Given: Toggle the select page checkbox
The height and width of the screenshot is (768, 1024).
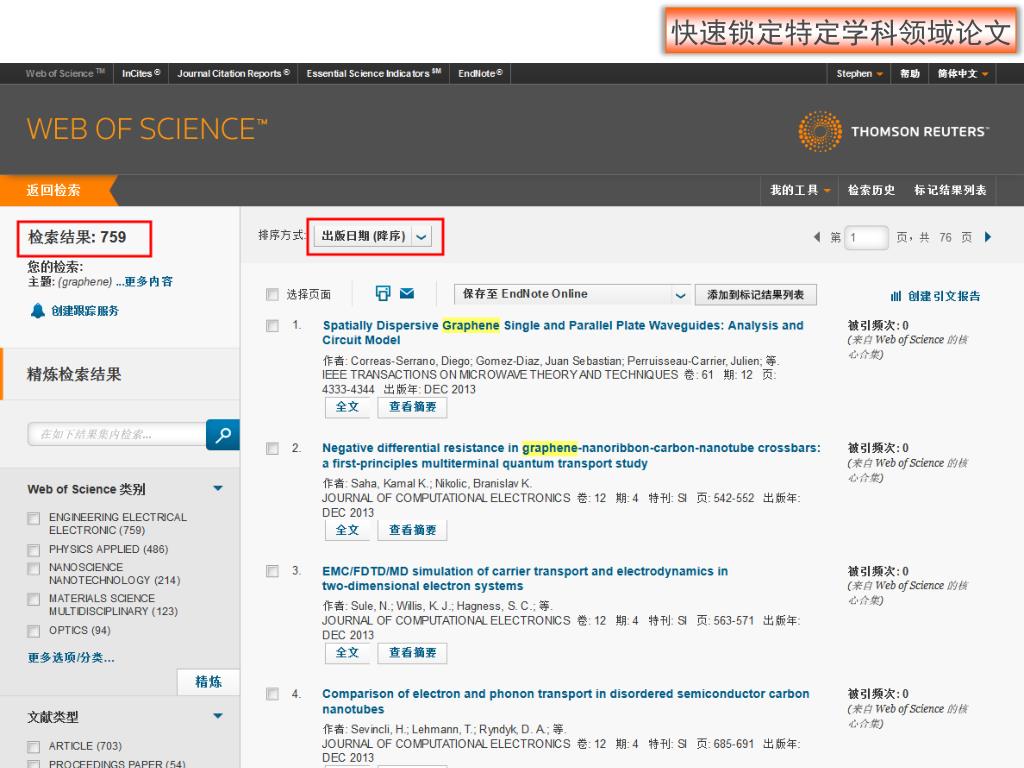Looking at the screenshot, I should [x=272, y=295].
